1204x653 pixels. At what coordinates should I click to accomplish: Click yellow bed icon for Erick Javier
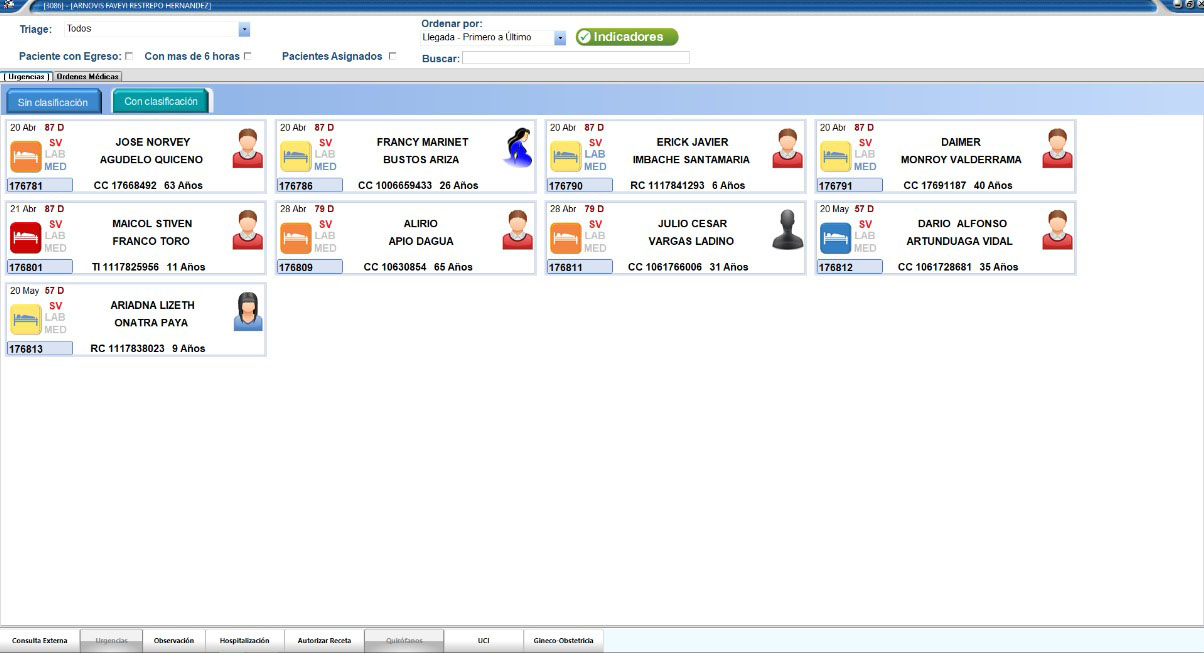click(565, 157)
